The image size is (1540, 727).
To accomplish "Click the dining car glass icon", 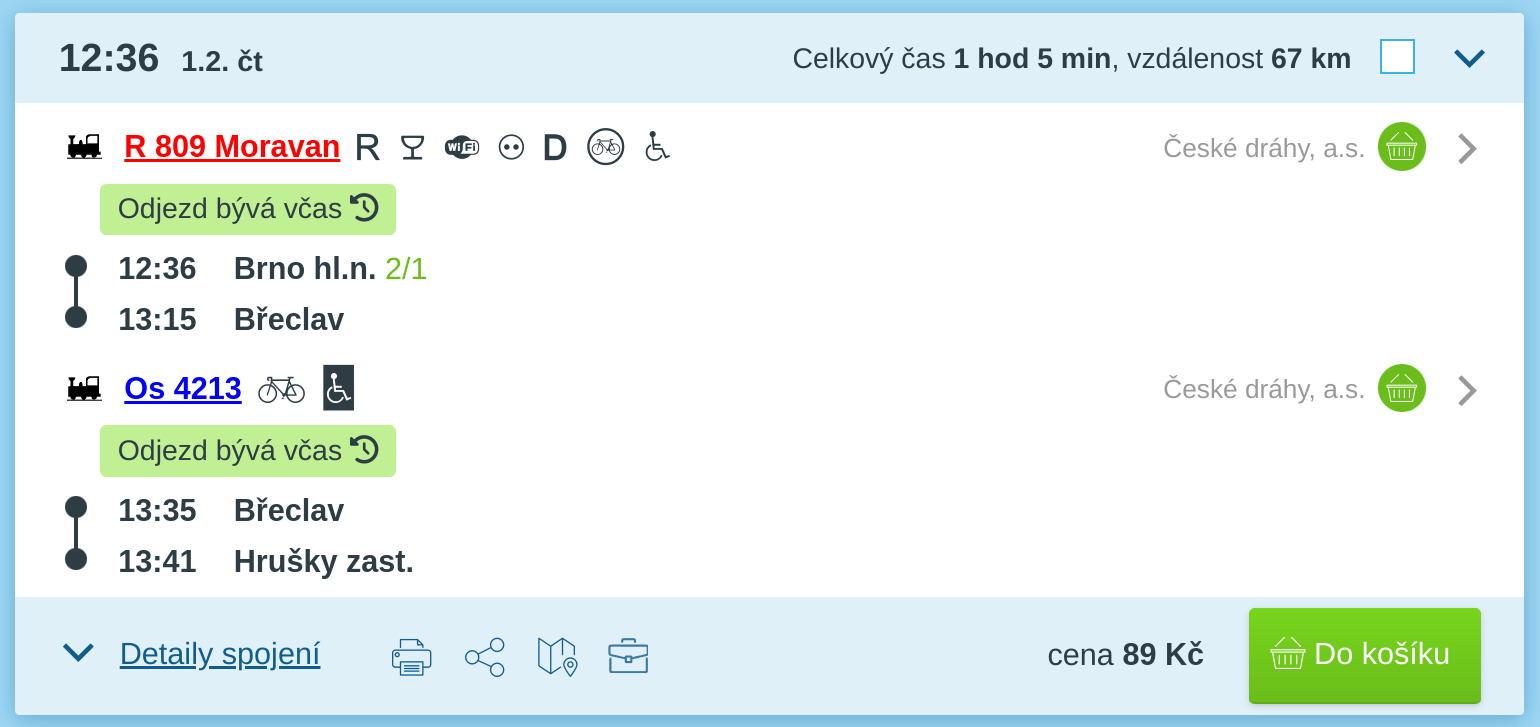I will coord(412,147).
